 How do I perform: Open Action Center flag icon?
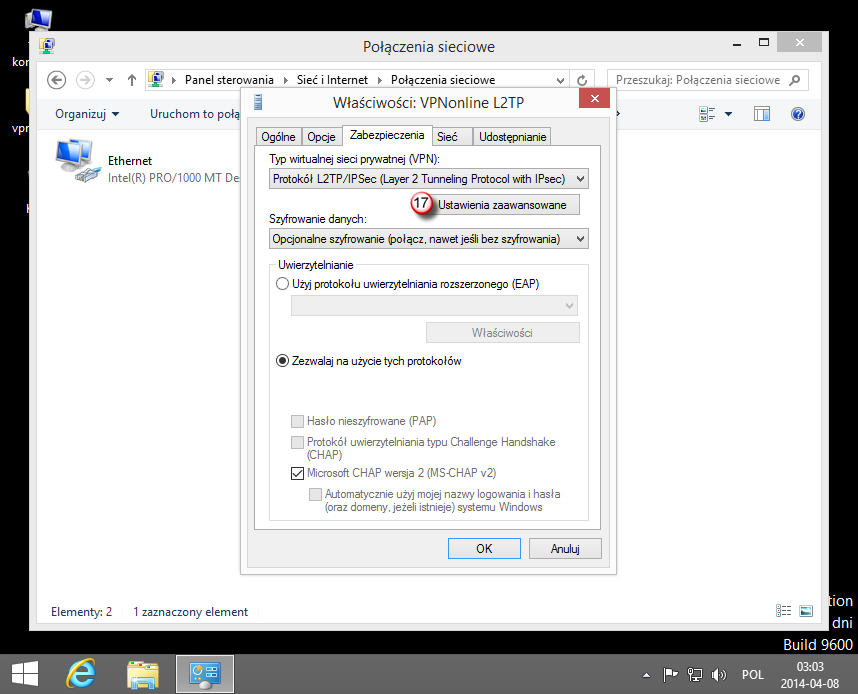click(x=670, y=675)
